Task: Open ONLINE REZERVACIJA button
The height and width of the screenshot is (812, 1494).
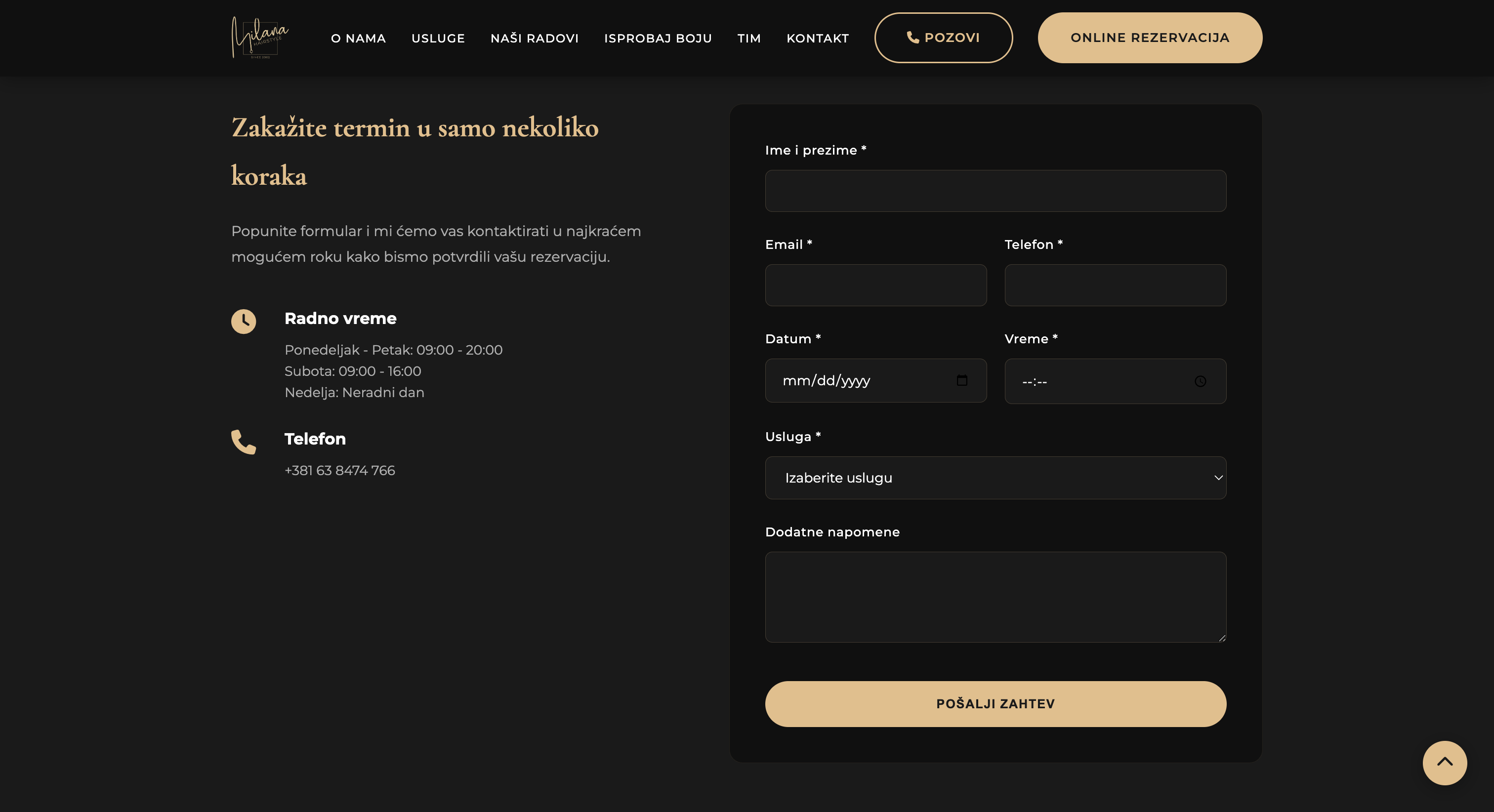Action: click(x=1150, y=38)
